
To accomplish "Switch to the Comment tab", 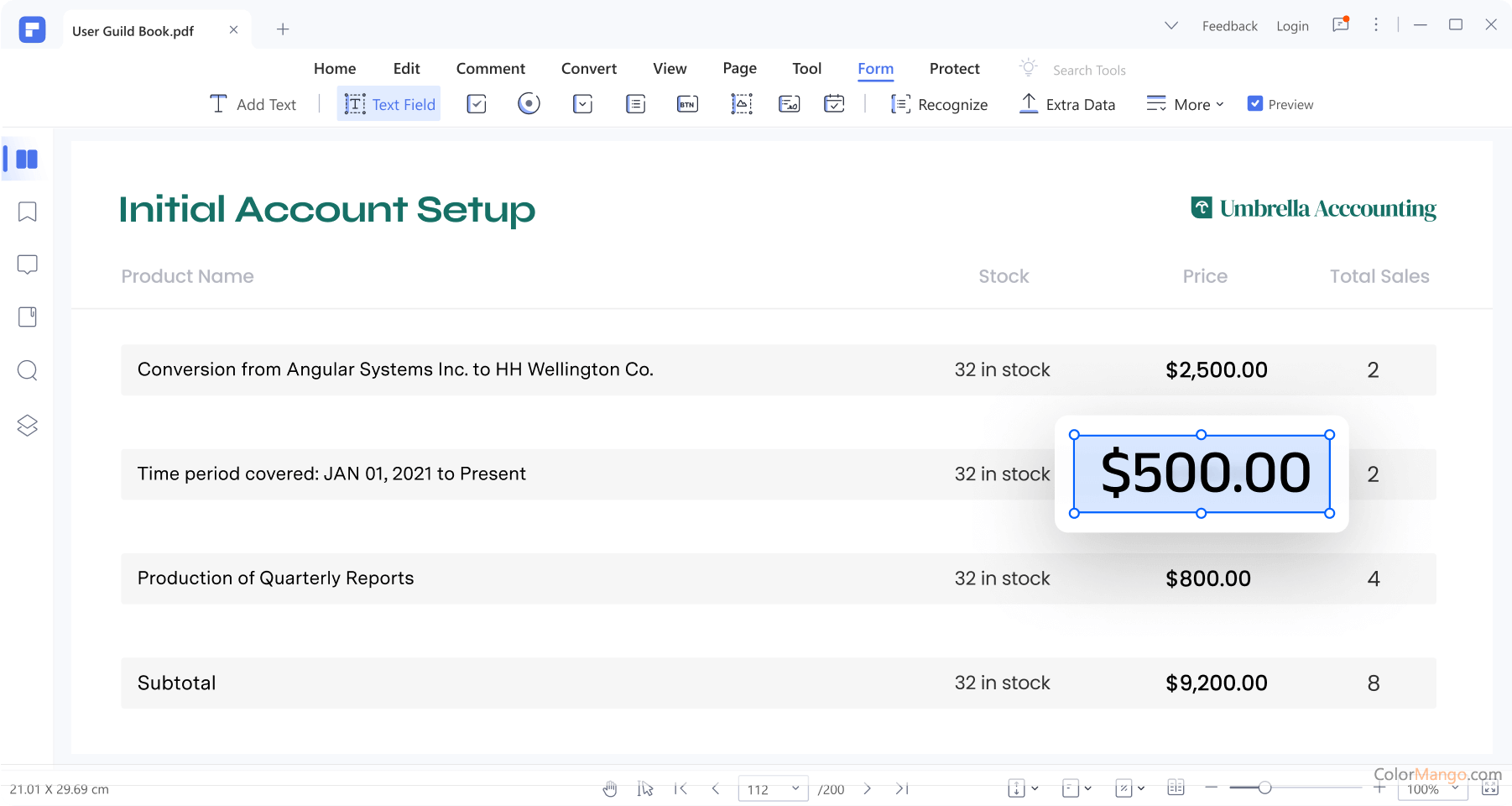I will (x=490, y=69).
